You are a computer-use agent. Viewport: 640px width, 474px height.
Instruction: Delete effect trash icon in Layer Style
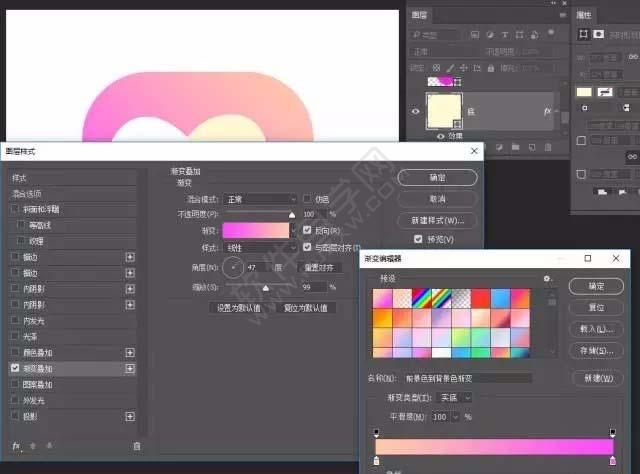(x=137, y=446)
